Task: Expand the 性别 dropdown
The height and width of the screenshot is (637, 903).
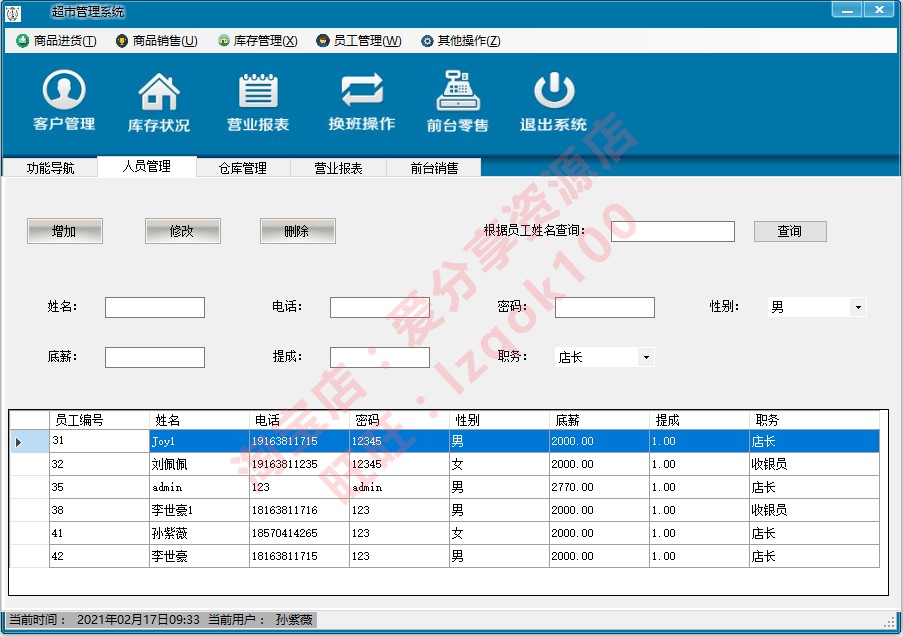Action: coord(858,308)
